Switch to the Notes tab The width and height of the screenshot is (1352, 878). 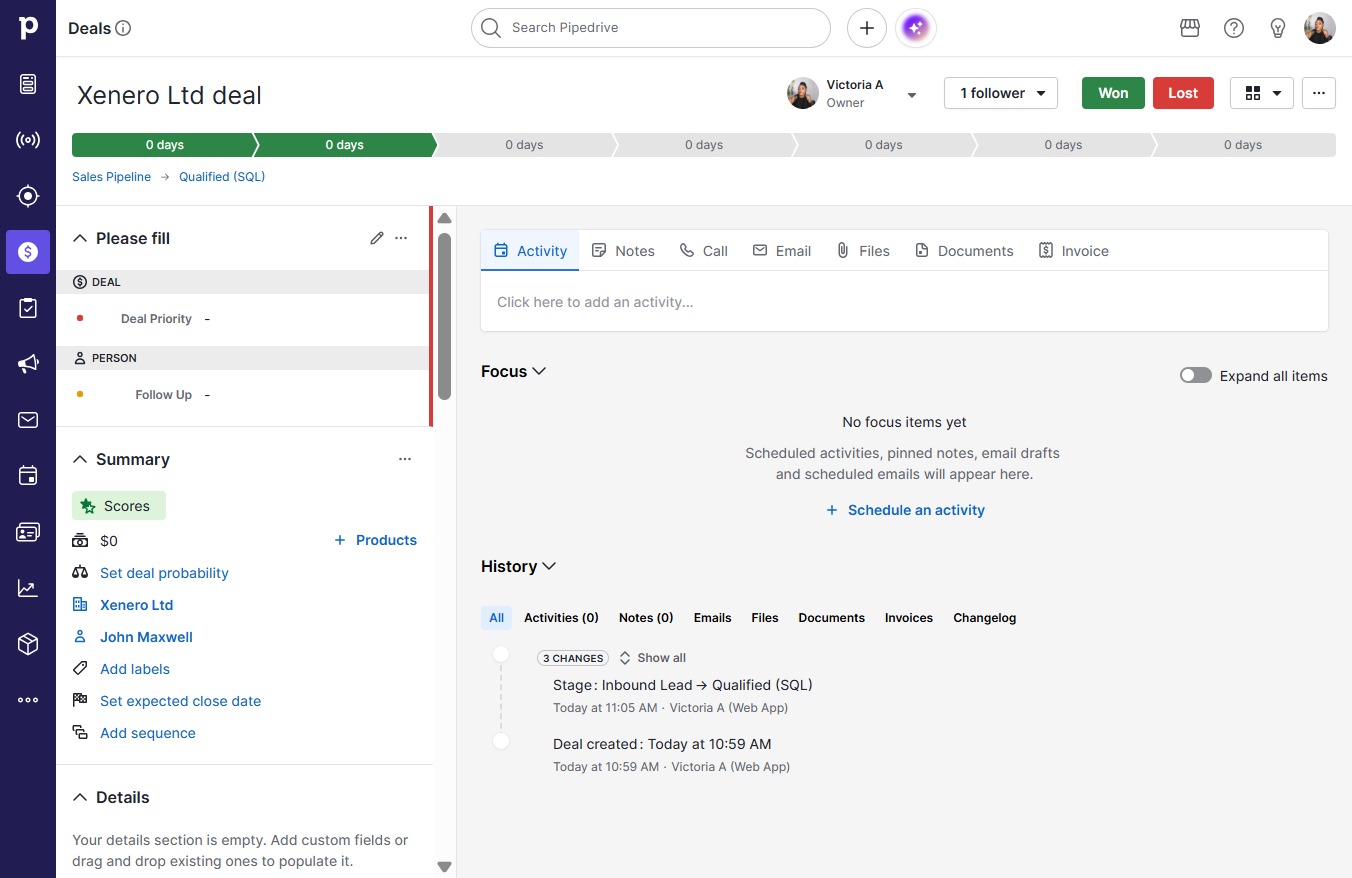(x=623, y=251)
